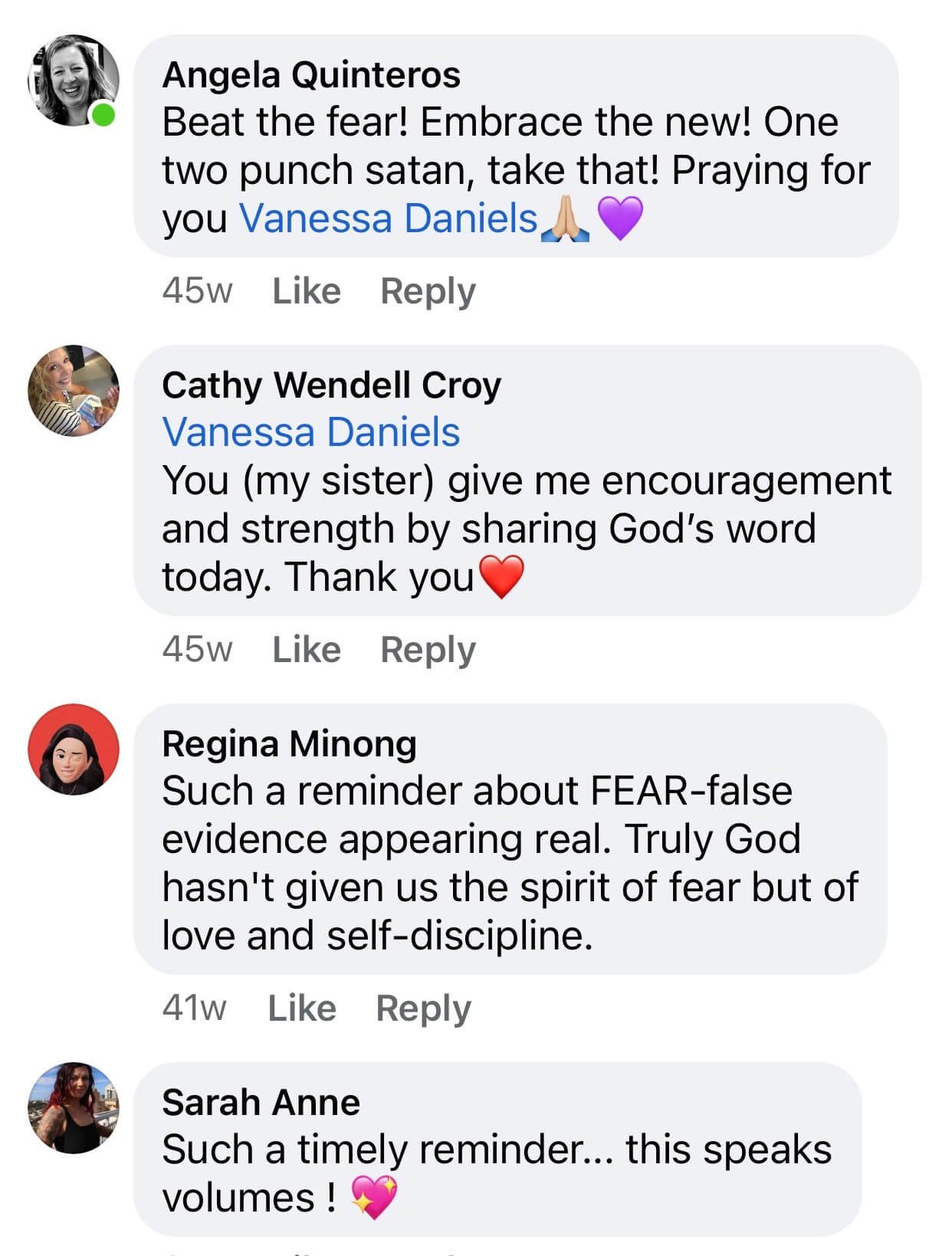Like Angela Quinteros's comment

[x=307, y=291]
